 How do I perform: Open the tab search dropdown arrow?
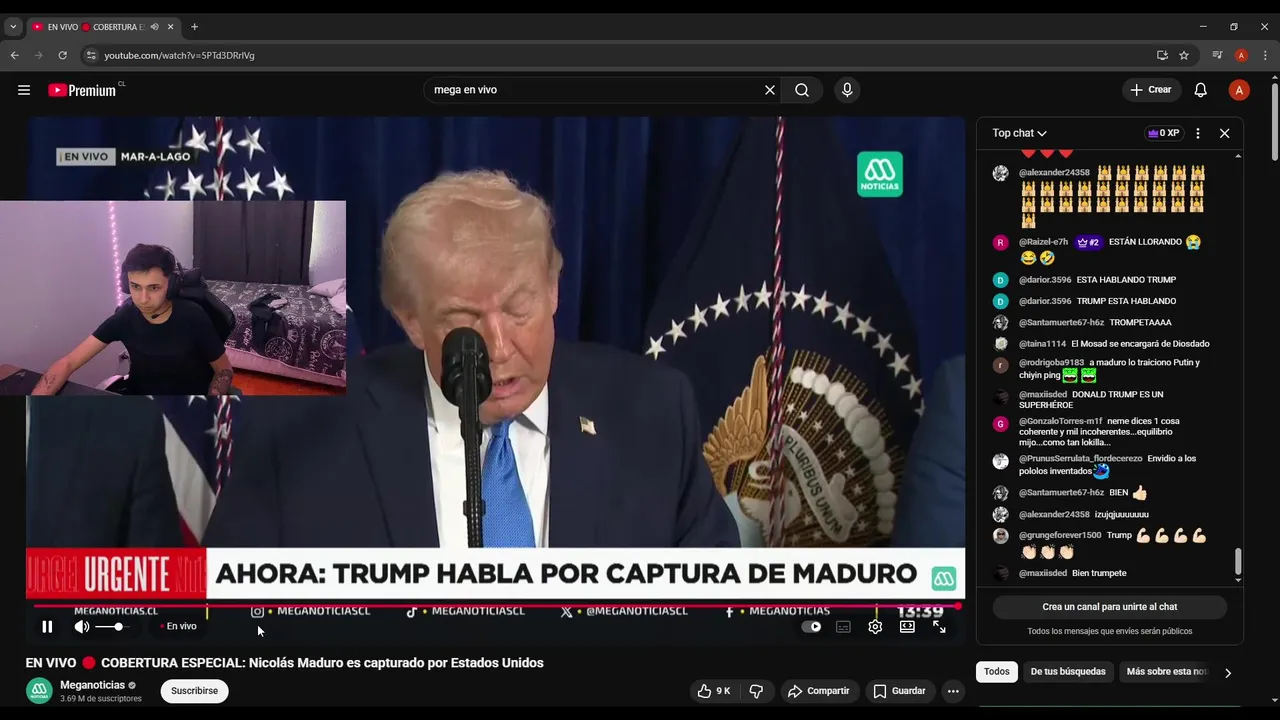click(13, 27)
